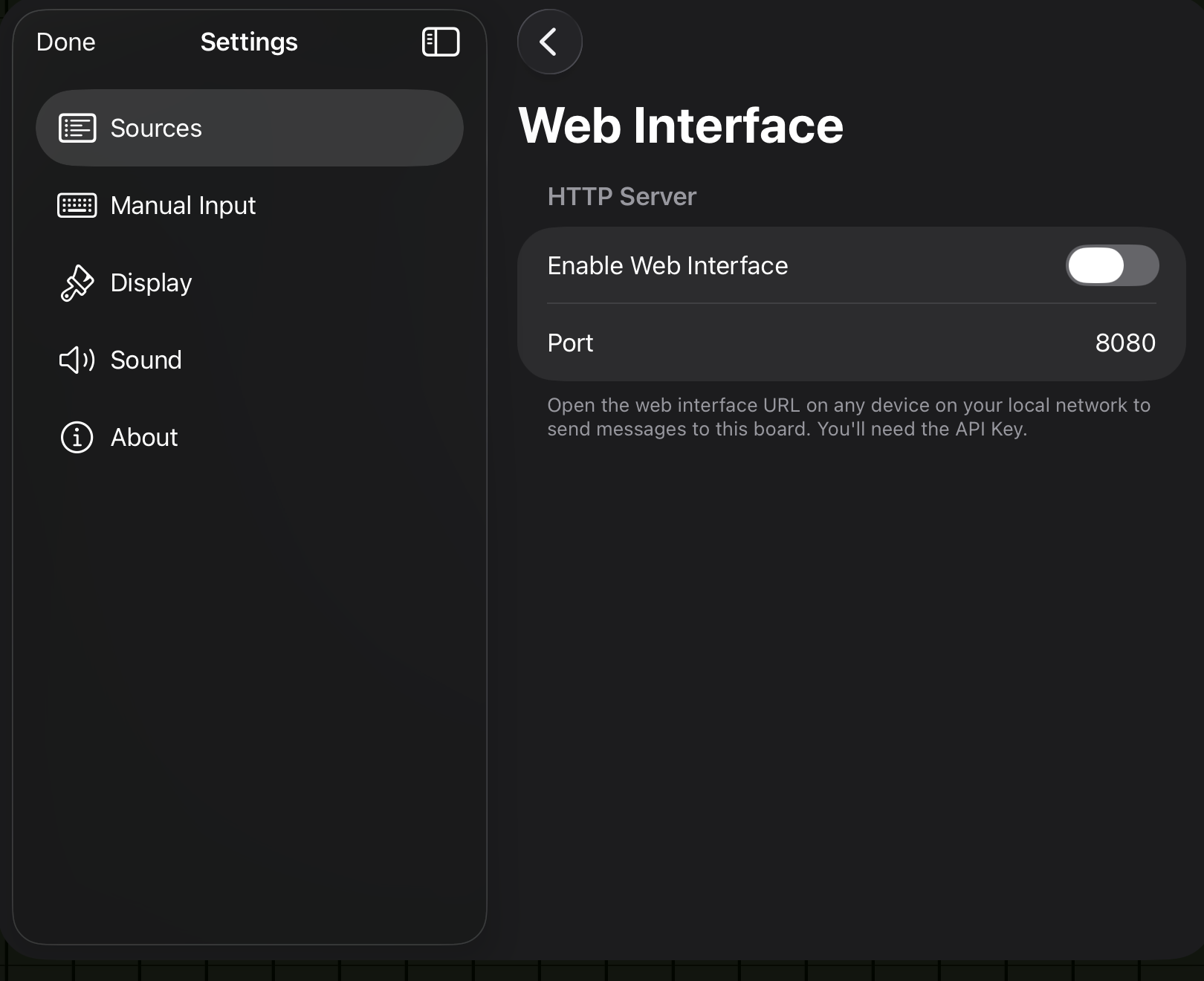Screen dimensions: 1204x981
Task: Toggle Enable Web Interface off and on
Action: point(1112,265)
